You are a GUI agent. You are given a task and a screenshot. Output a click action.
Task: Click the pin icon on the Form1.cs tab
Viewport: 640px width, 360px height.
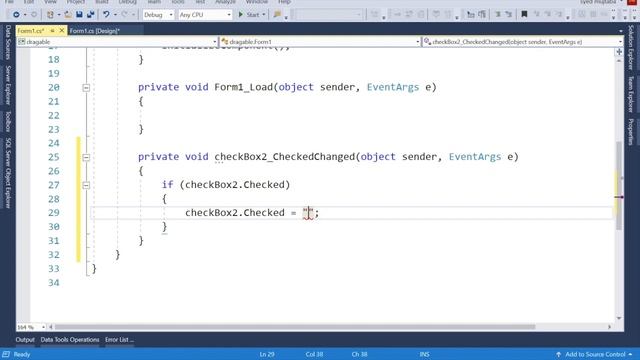52,31
